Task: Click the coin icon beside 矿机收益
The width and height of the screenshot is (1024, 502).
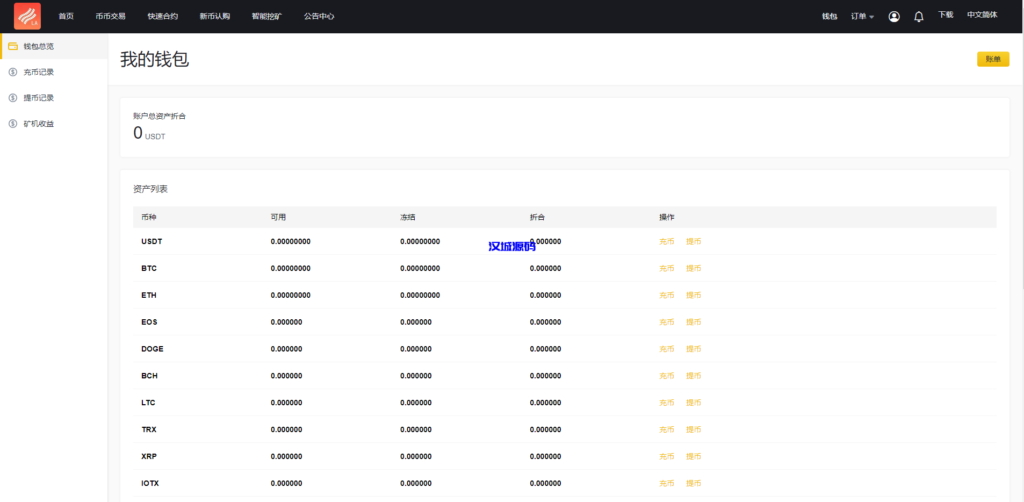Action: [x=12, y=124]
